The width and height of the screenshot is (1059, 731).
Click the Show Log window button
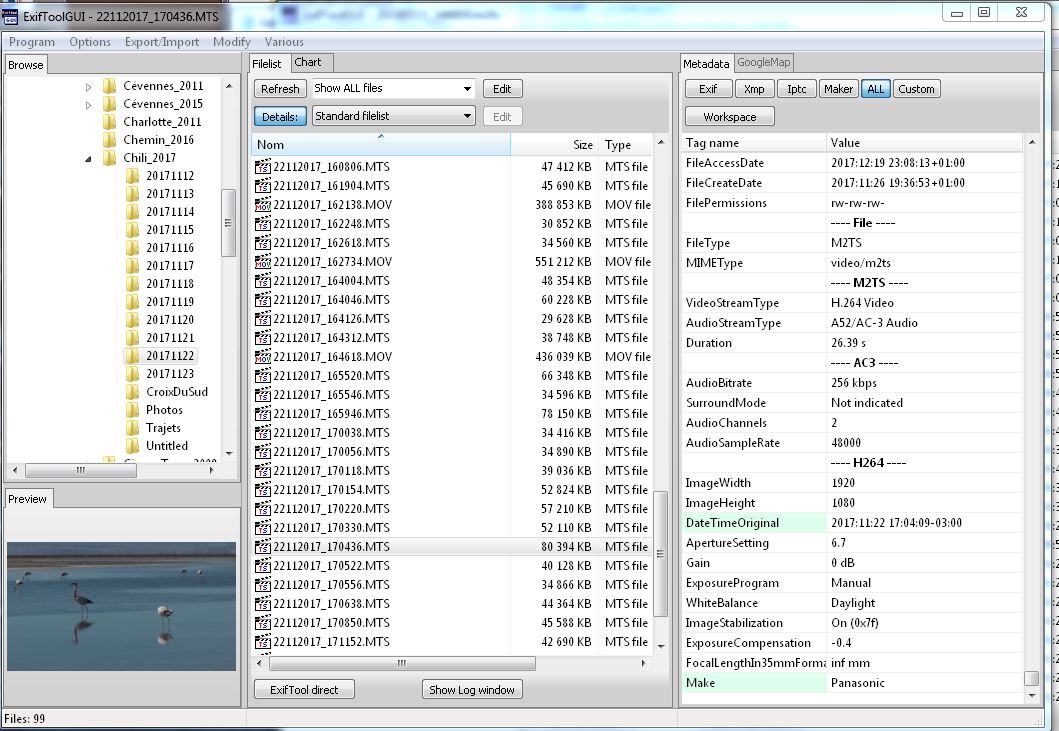pos(472,690)
